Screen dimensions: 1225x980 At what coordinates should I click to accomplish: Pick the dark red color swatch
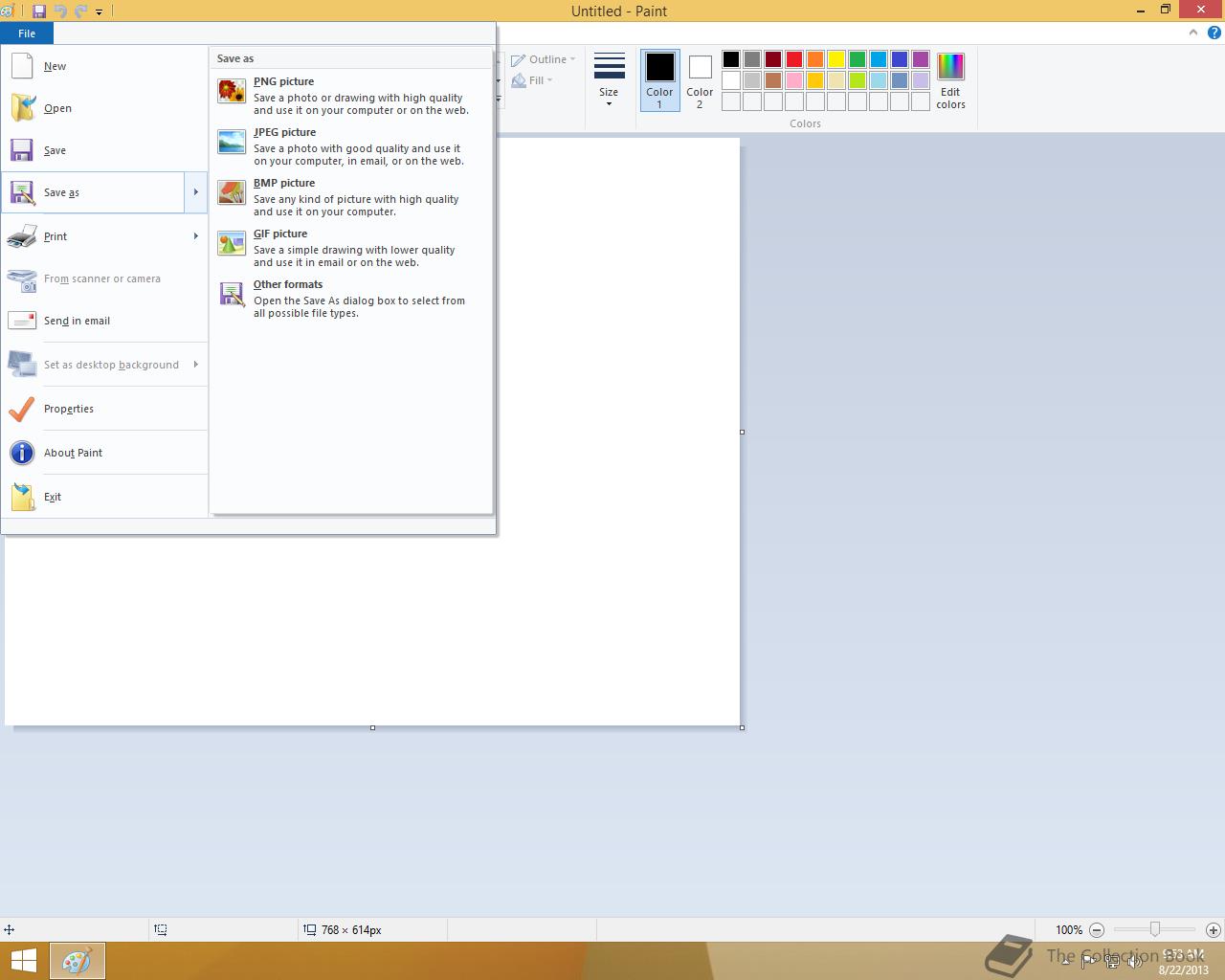click(773, 59)
